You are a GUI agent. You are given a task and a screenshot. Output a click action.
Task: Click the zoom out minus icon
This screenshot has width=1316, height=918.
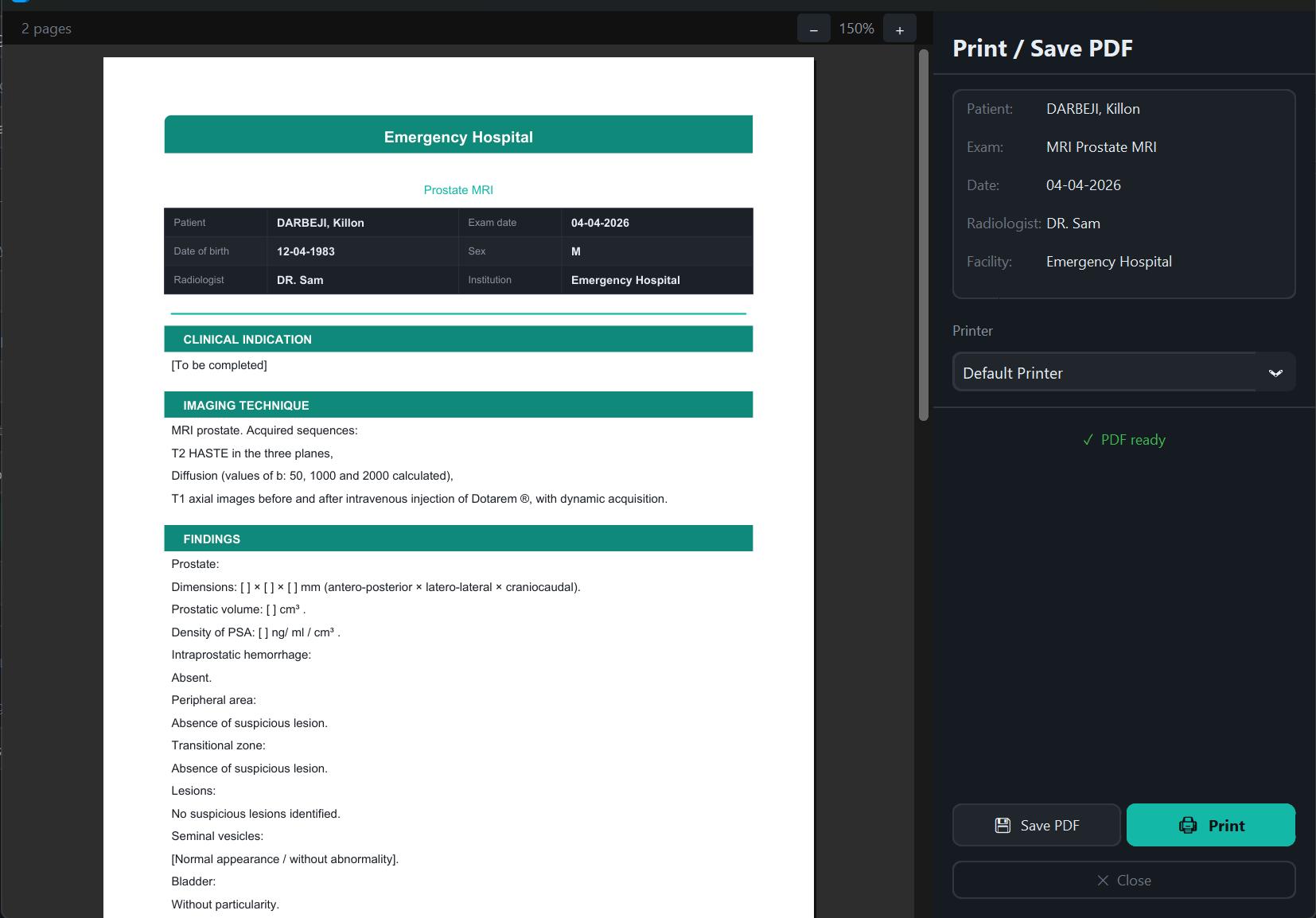813,28
